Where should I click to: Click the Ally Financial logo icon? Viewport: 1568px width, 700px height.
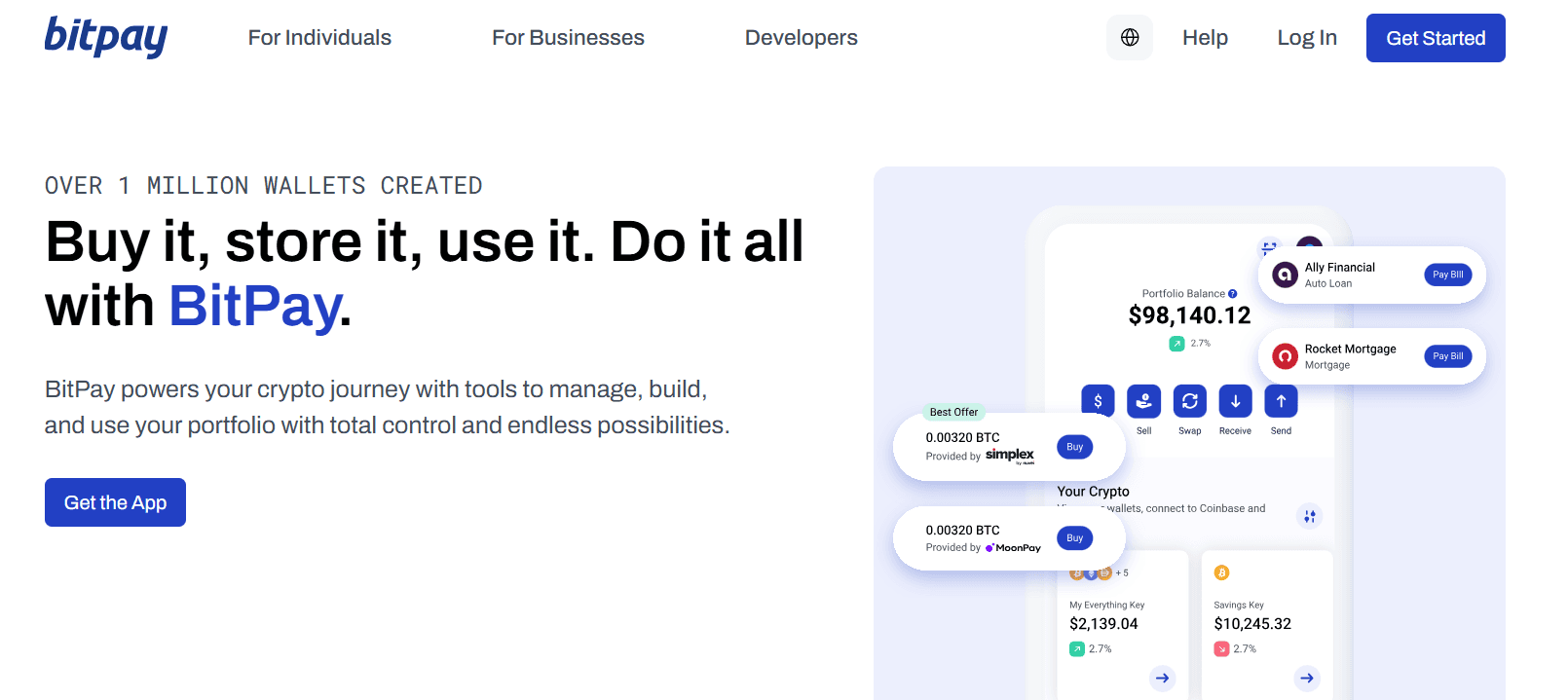click(x=1286, y=275)
